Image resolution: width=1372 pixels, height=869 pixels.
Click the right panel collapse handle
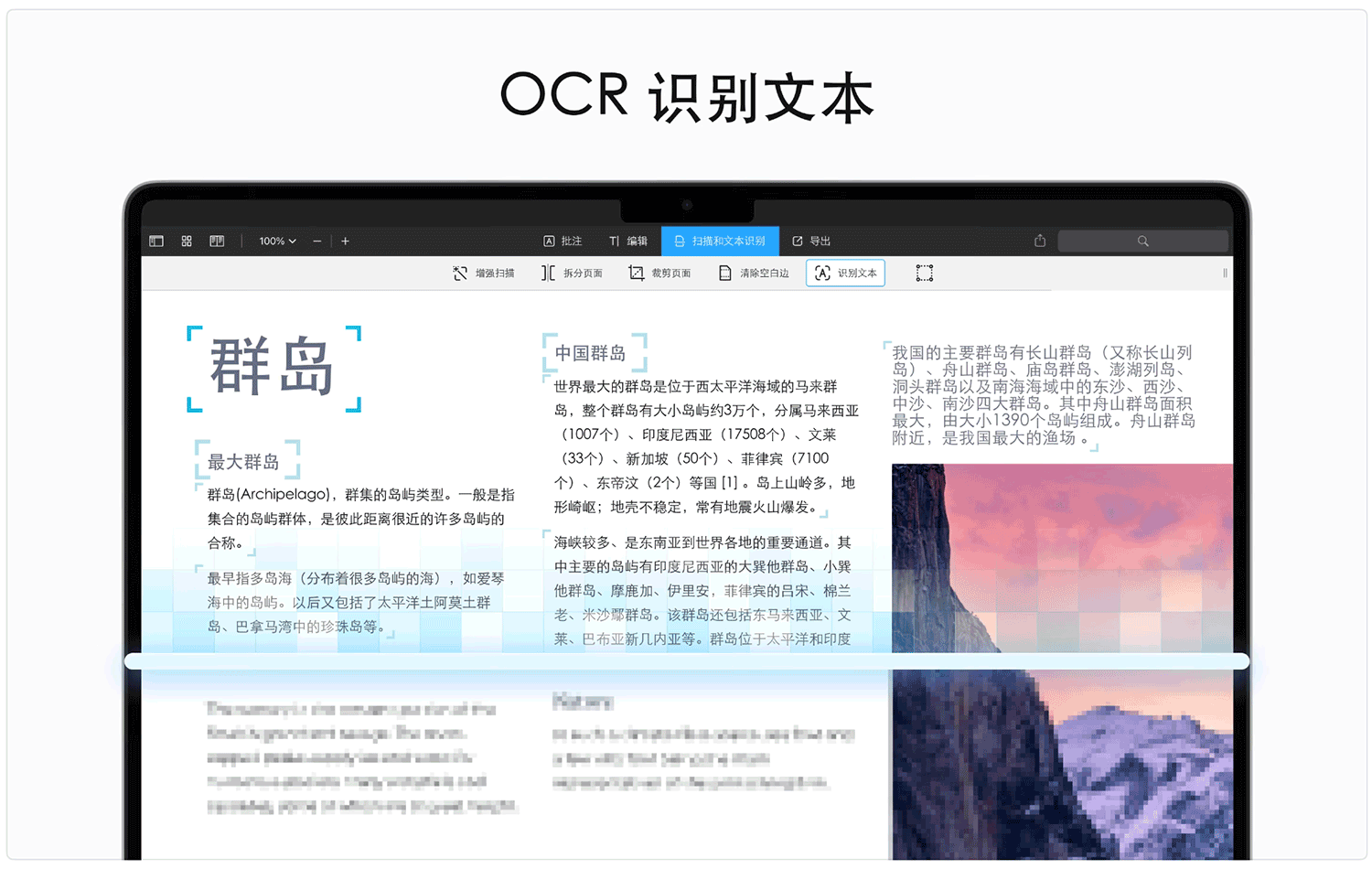click(x=1225, y=274)
